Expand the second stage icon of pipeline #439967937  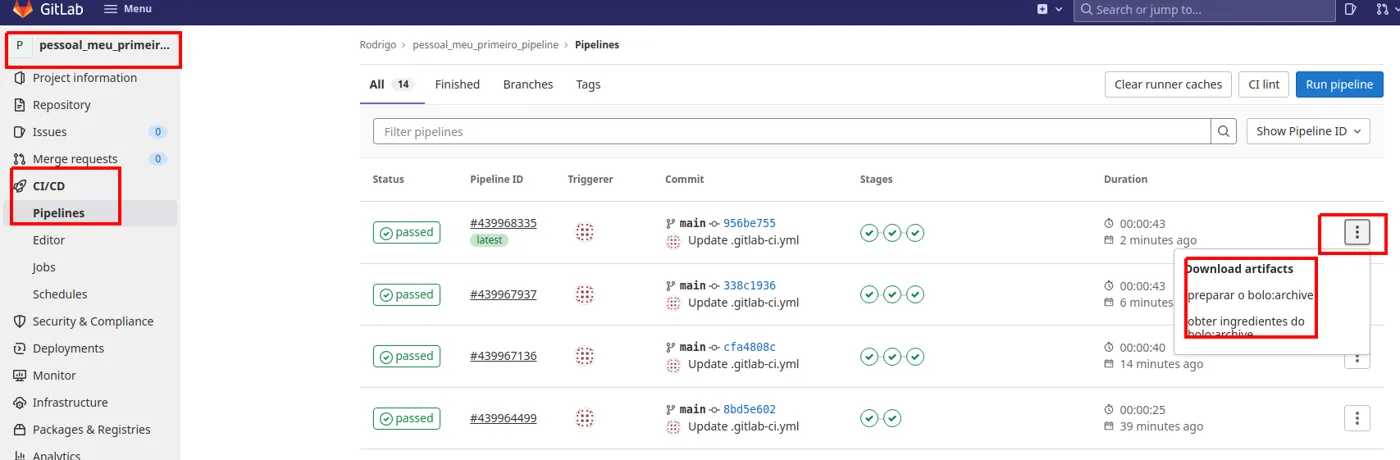(x=892, y=294)
